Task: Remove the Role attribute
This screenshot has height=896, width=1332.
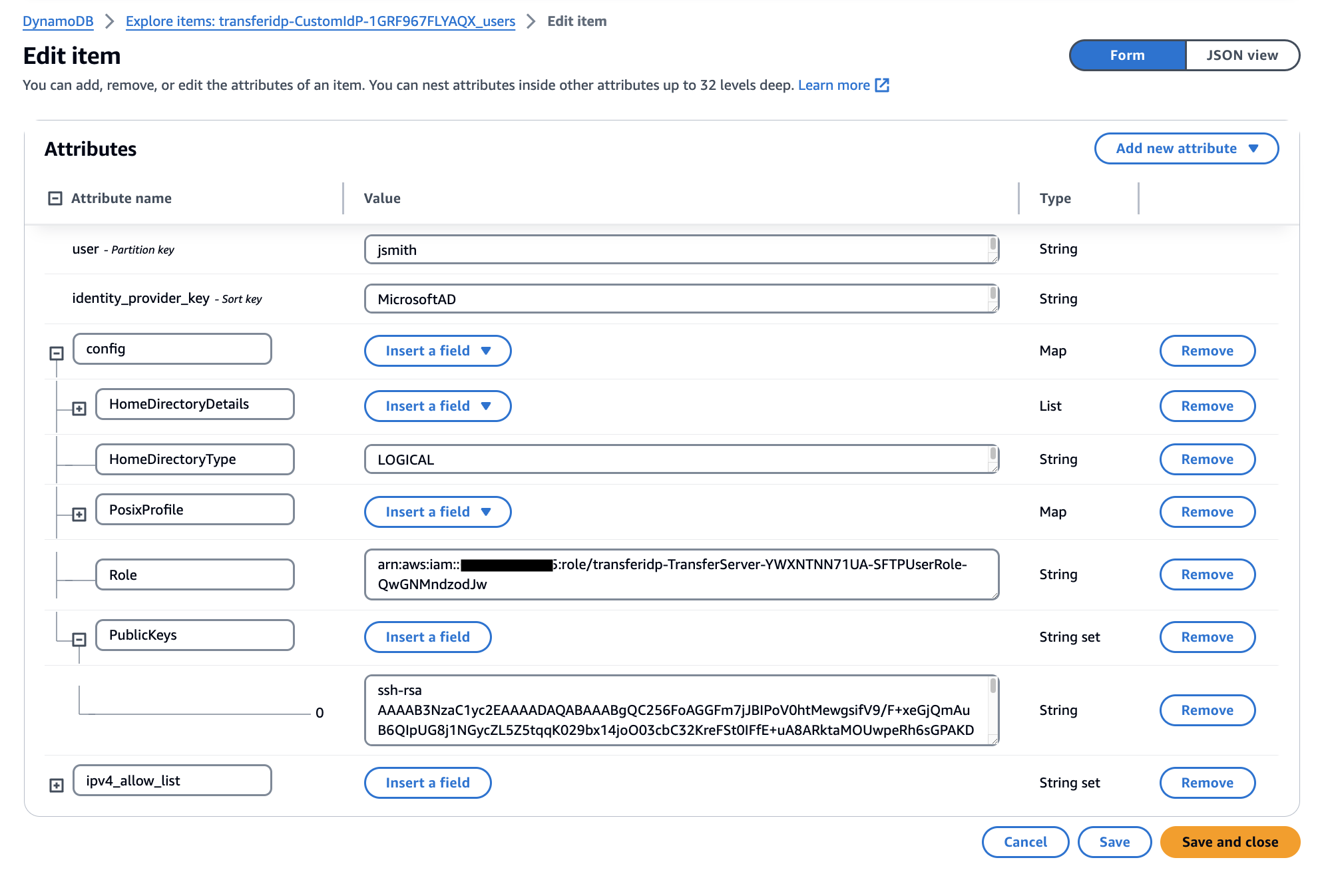Action: click(1207, 574)
